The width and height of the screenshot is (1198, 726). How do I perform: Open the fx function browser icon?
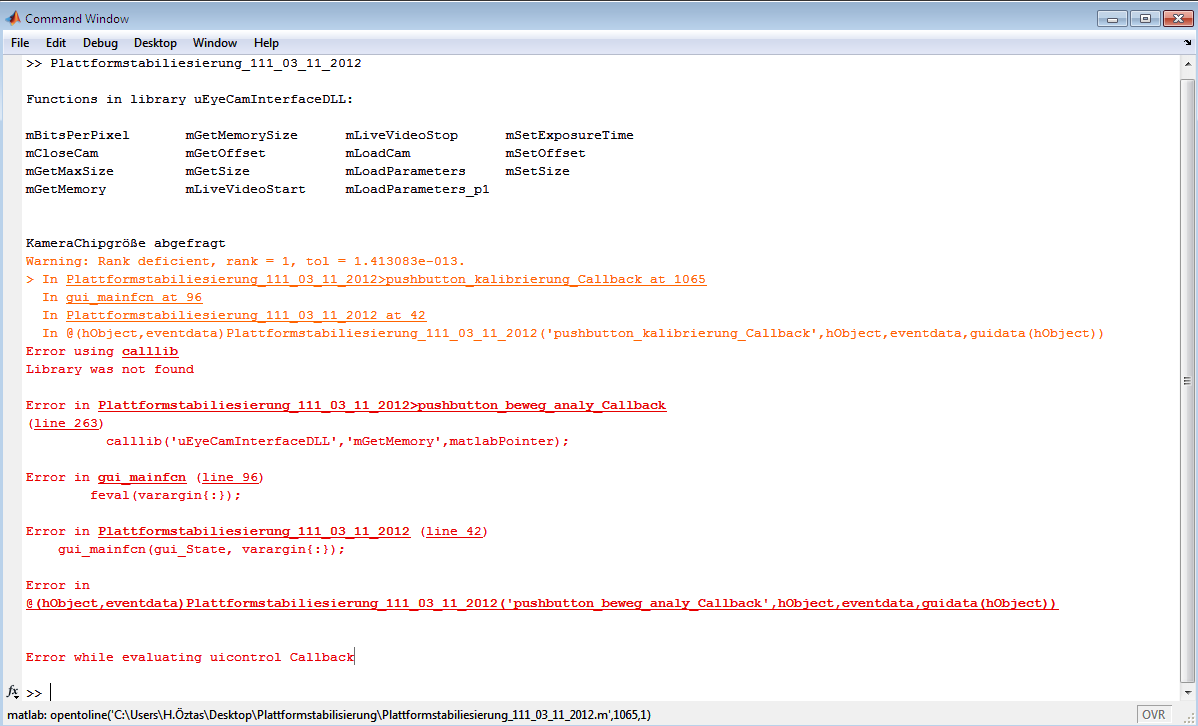13,692
